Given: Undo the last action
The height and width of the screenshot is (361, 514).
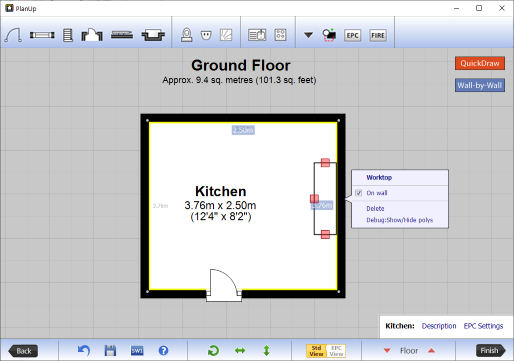Looking at the screenshot, I should (x=84, y=351).
